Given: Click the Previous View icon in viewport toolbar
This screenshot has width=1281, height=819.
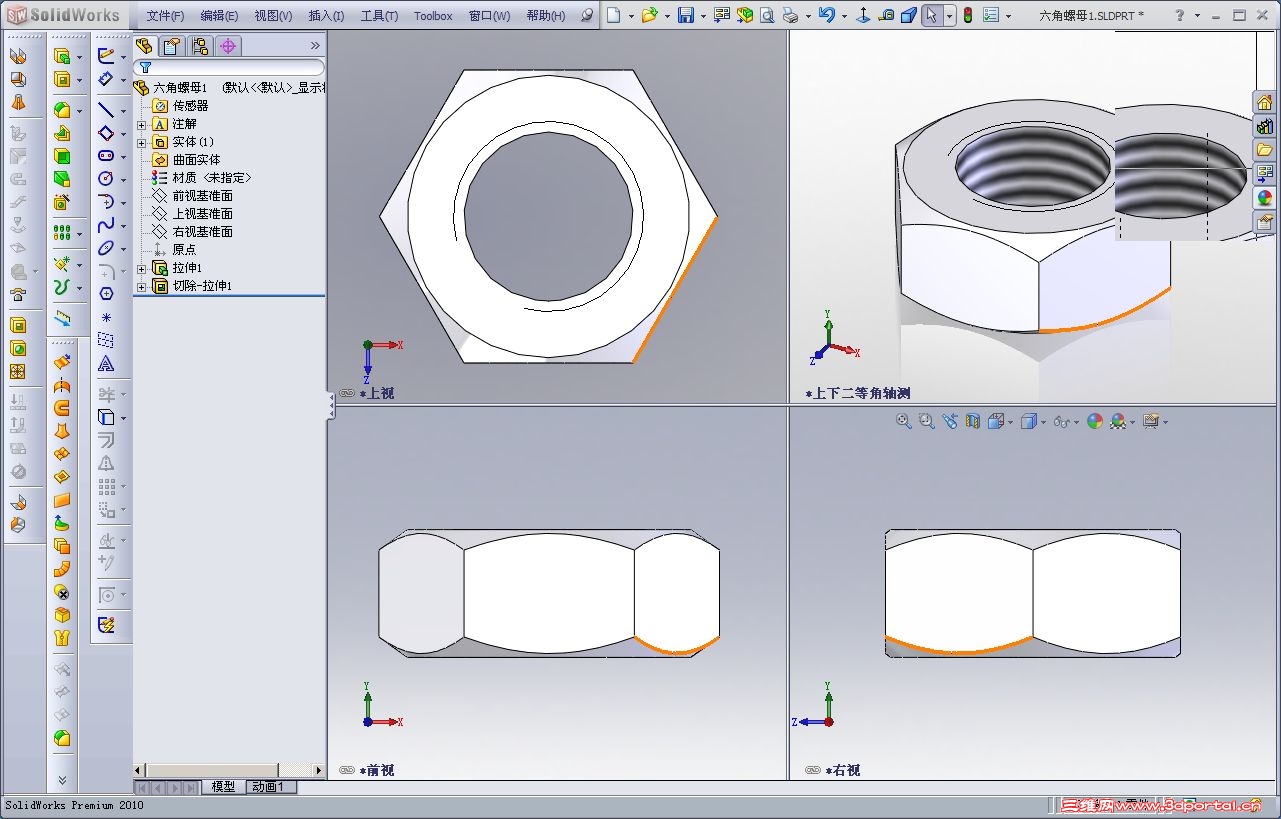Looking at the screenshot, I should point(950,422).
